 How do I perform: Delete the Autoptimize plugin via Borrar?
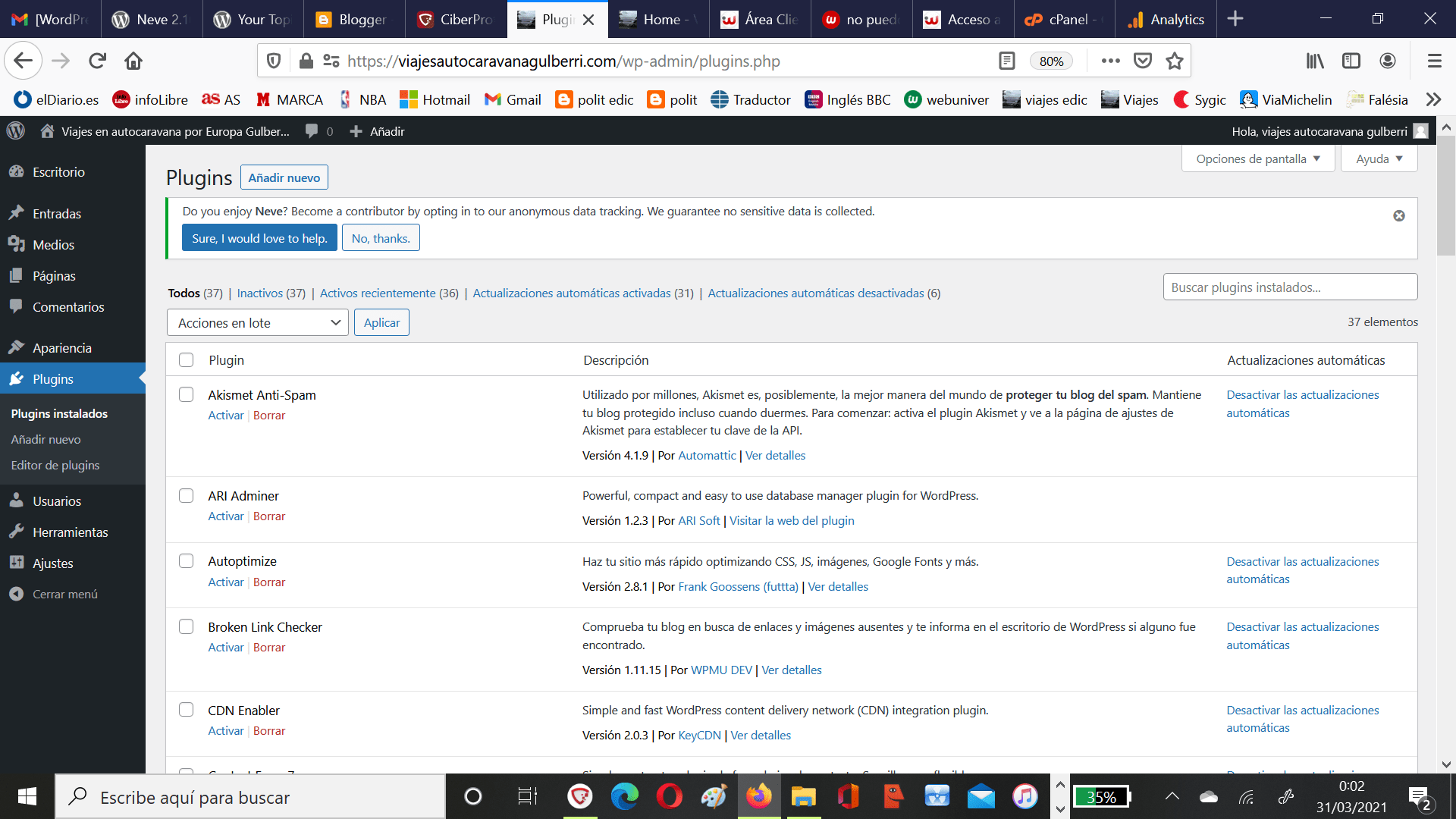(x=269, y=582)
